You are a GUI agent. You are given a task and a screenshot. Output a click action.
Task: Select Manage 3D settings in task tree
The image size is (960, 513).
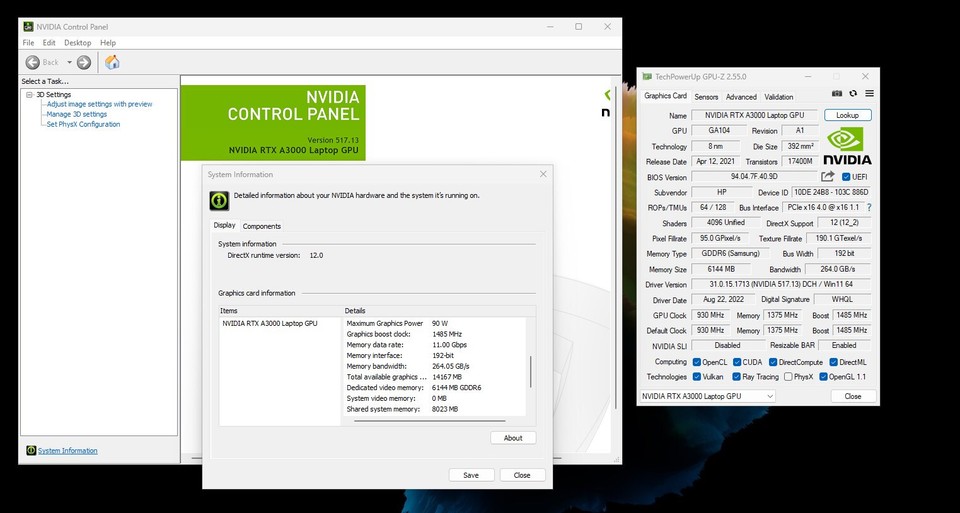click(x=77, y=114)
